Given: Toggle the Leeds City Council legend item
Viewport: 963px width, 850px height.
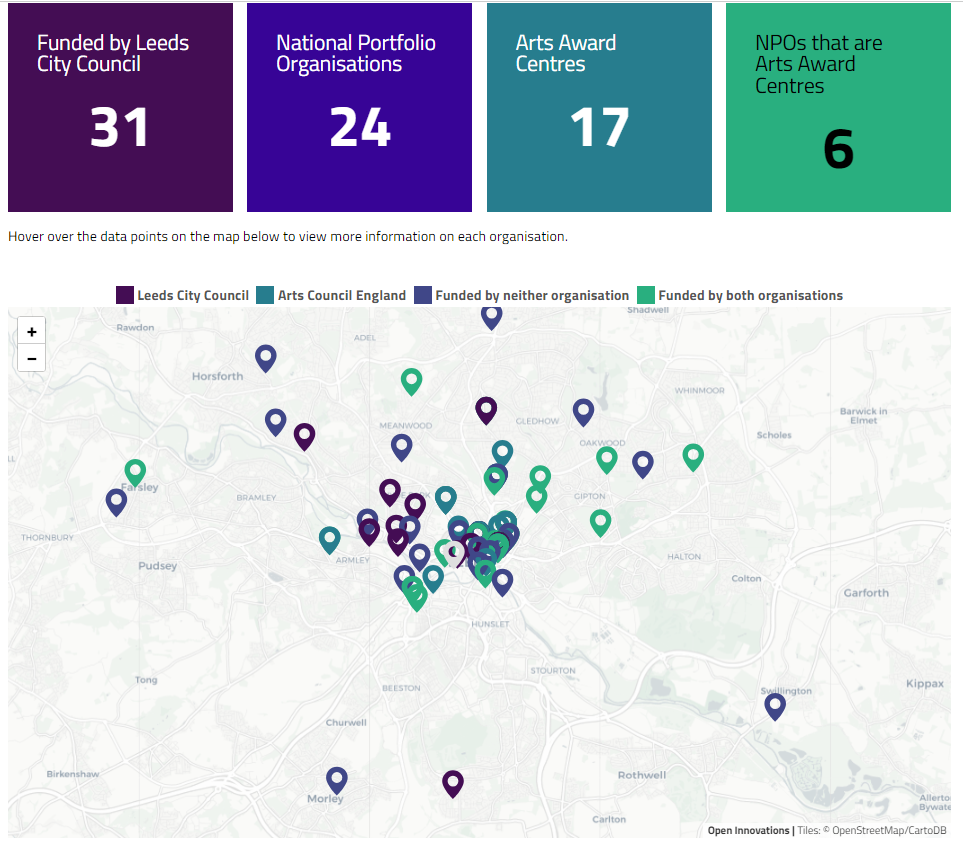Looking at the screenshot, I should (x=182, y=295).
